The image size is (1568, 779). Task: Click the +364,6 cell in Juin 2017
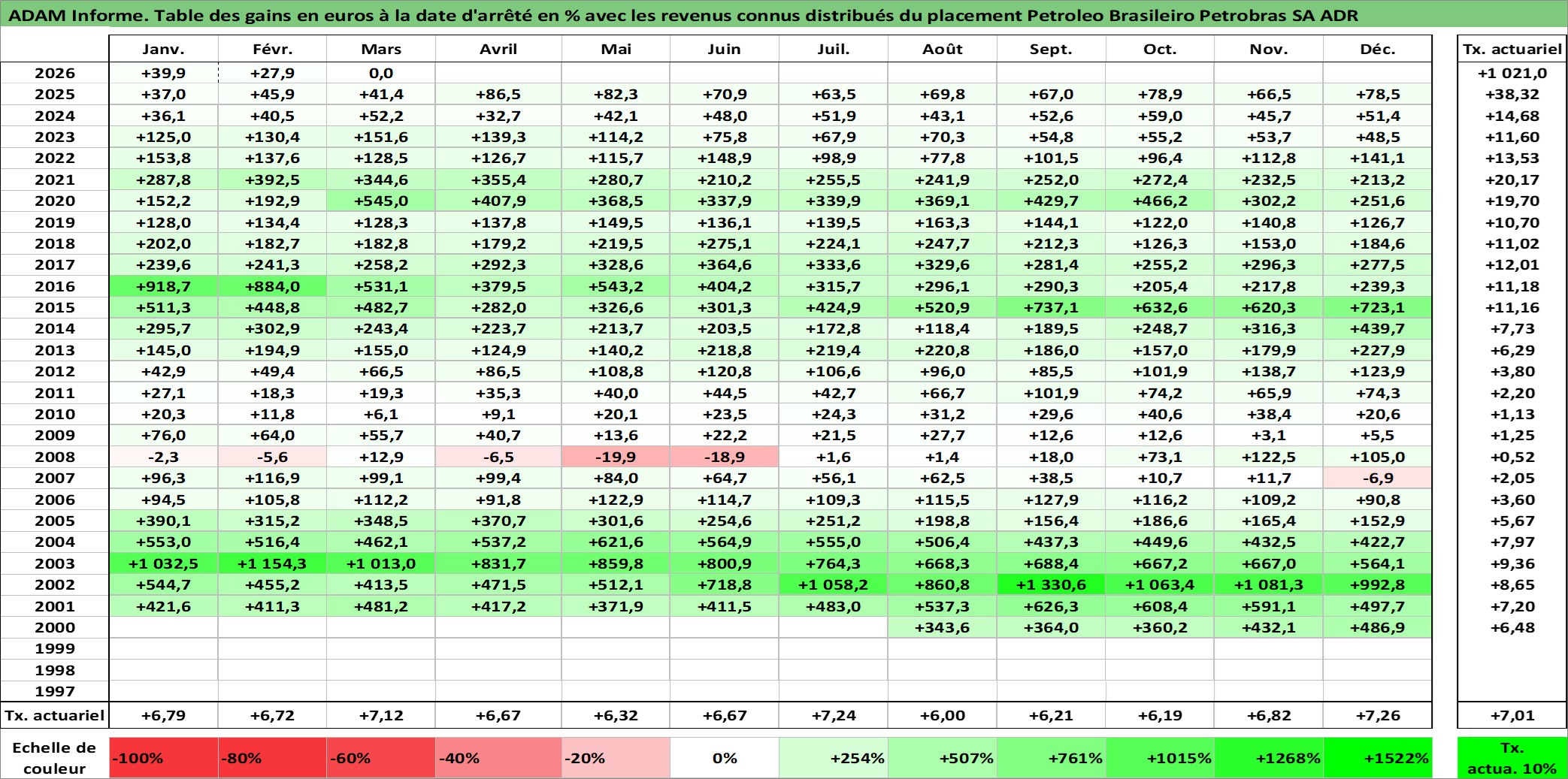coord(725,264)
